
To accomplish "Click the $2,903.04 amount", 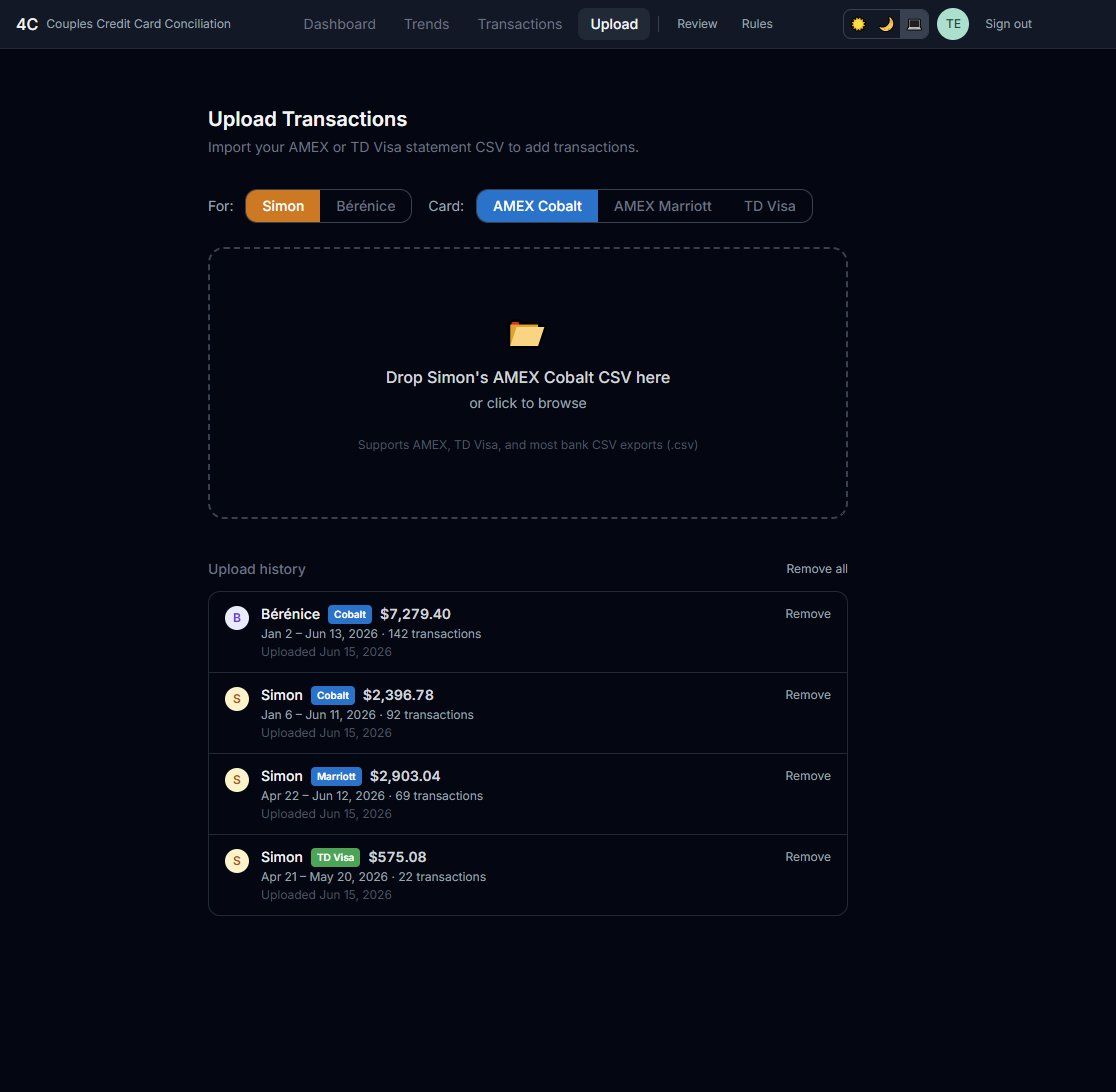I will click(x=405, y=777).
